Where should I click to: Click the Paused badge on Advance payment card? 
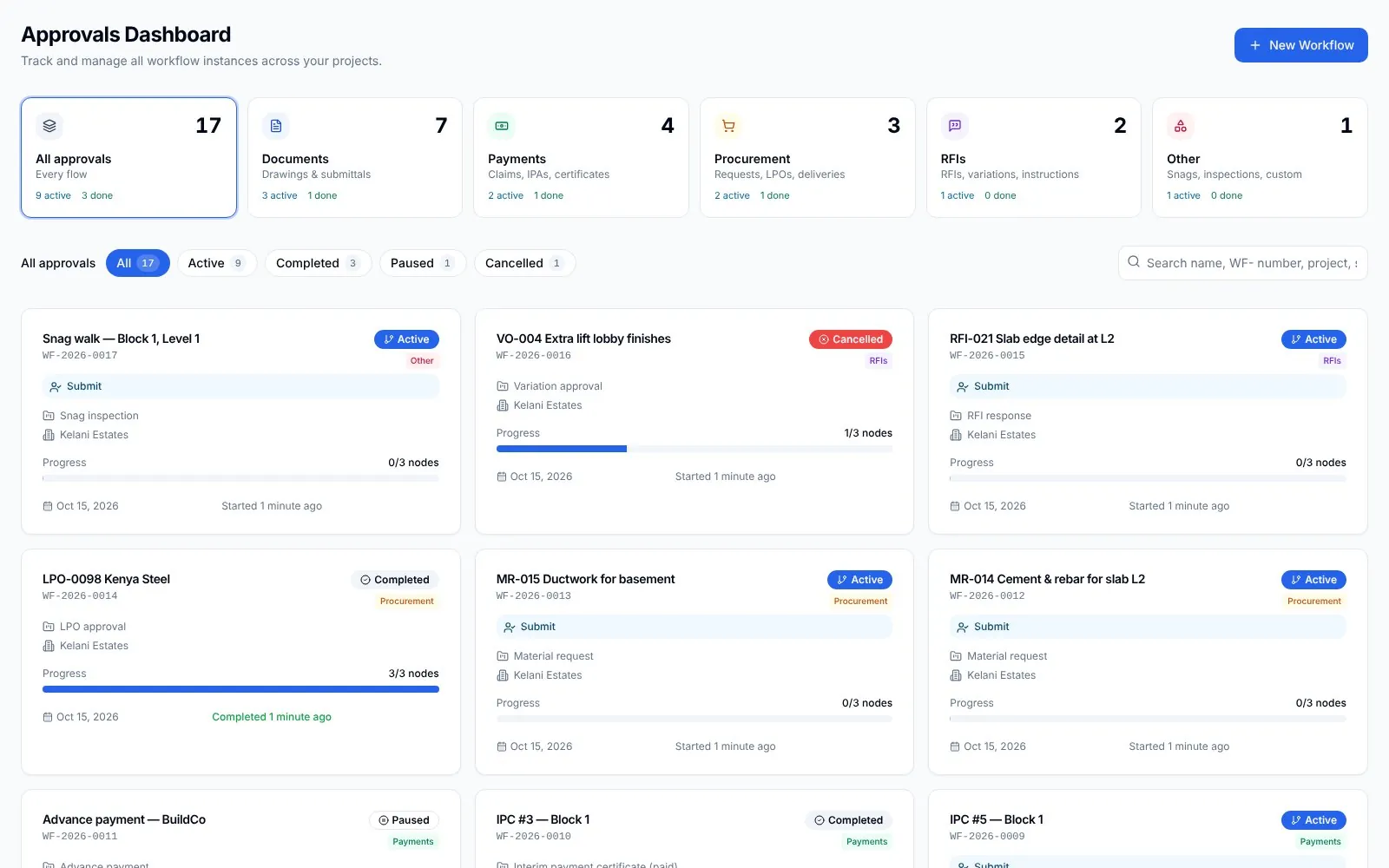coord(404,820)
